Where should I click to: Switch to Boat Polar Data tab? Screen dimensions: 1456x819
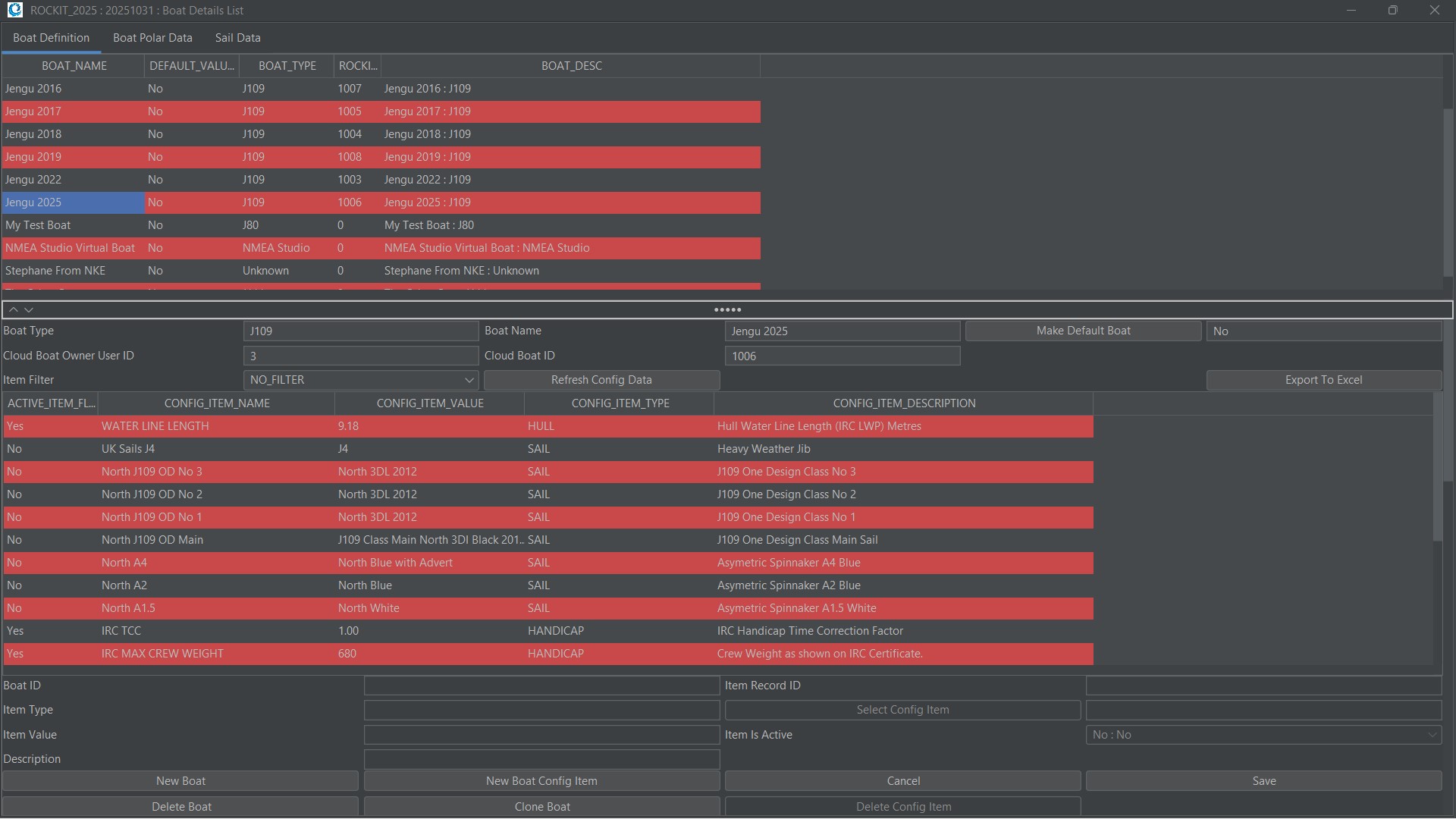[x=152, y=38]
